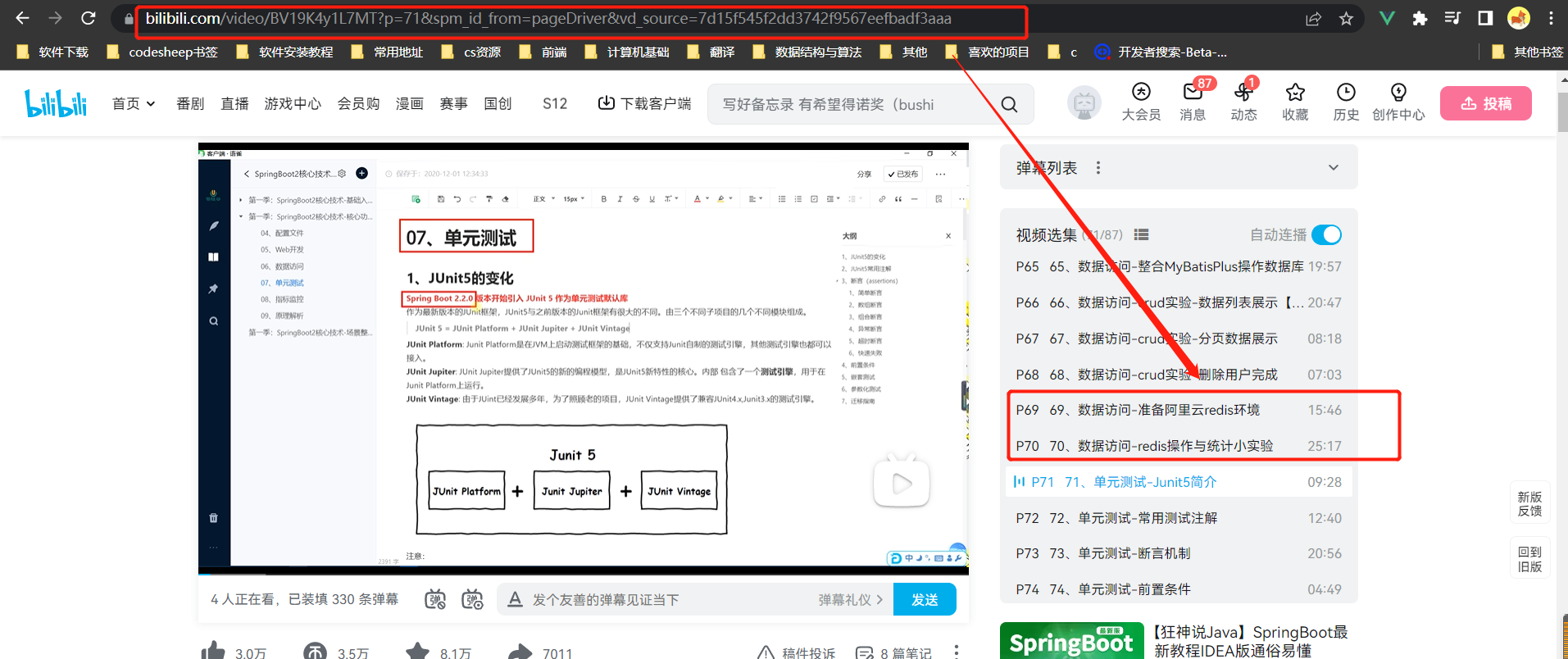Open the Chrome extensions puzzle icon
1568x659 pixels.
point(1420,18)
